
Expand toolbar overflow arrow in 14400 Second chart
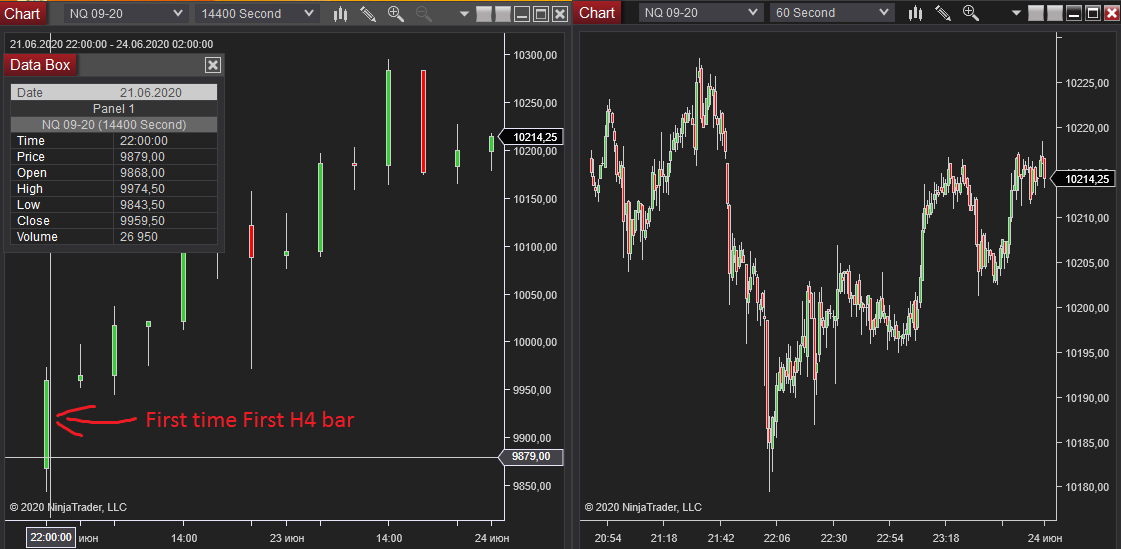pos(464,14)
